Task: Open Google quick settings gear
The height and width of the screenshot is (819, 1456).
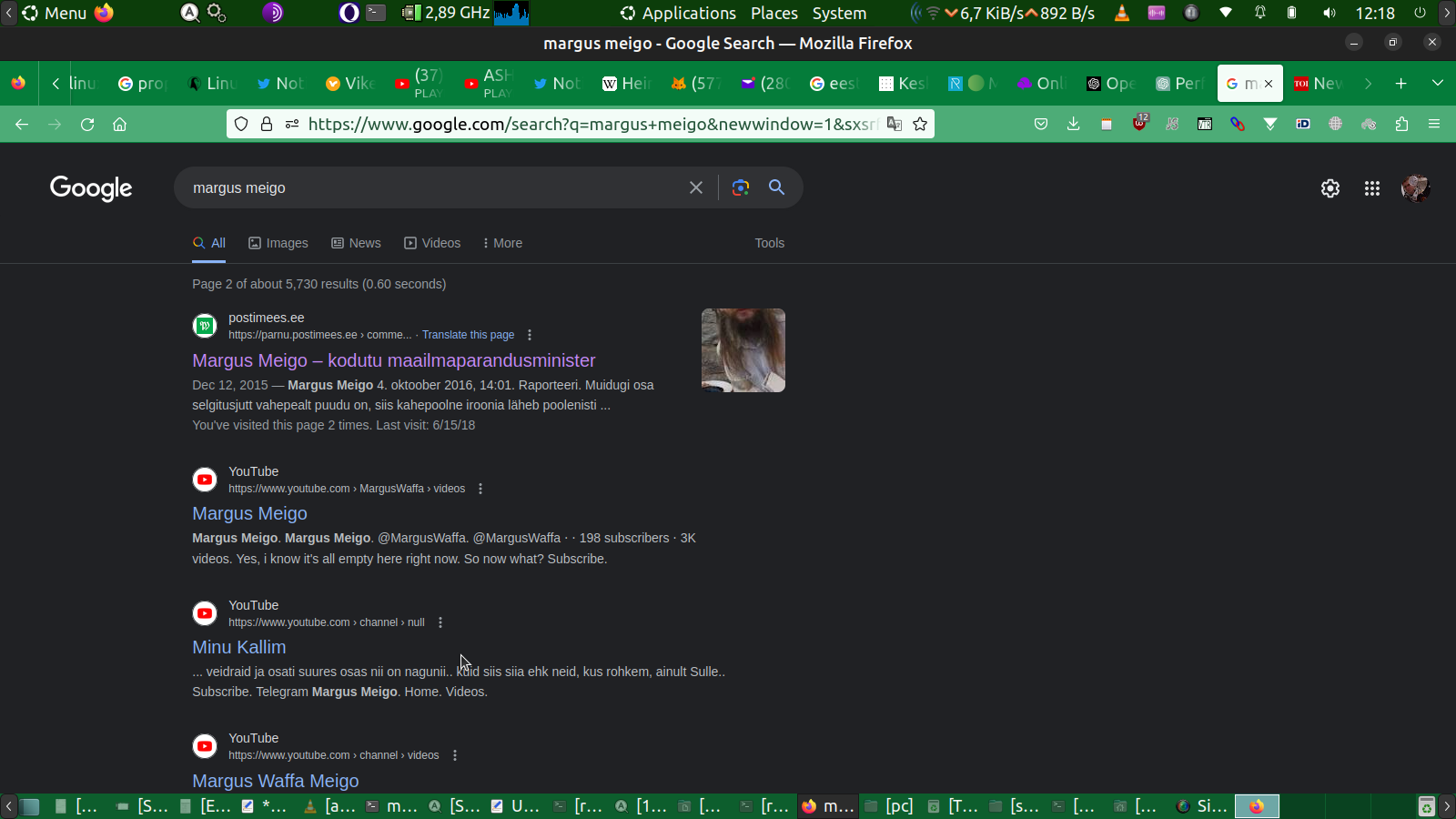Action: 1330,188
